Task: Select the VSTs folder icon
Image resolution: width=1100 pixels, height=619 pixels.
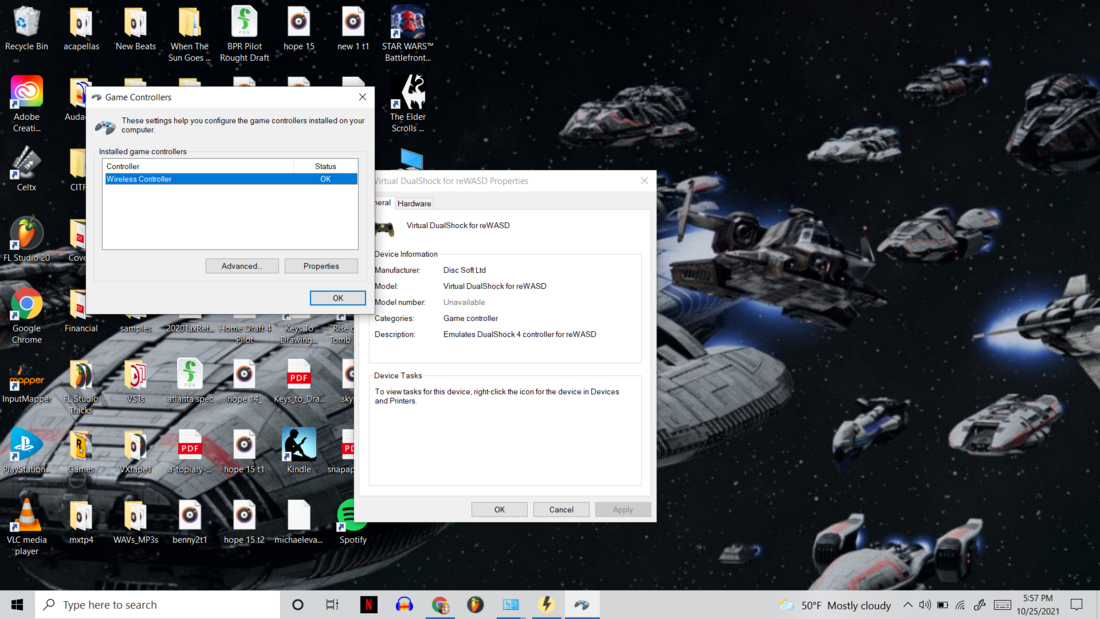Action: pyautogui.click(x=135, y=381)
